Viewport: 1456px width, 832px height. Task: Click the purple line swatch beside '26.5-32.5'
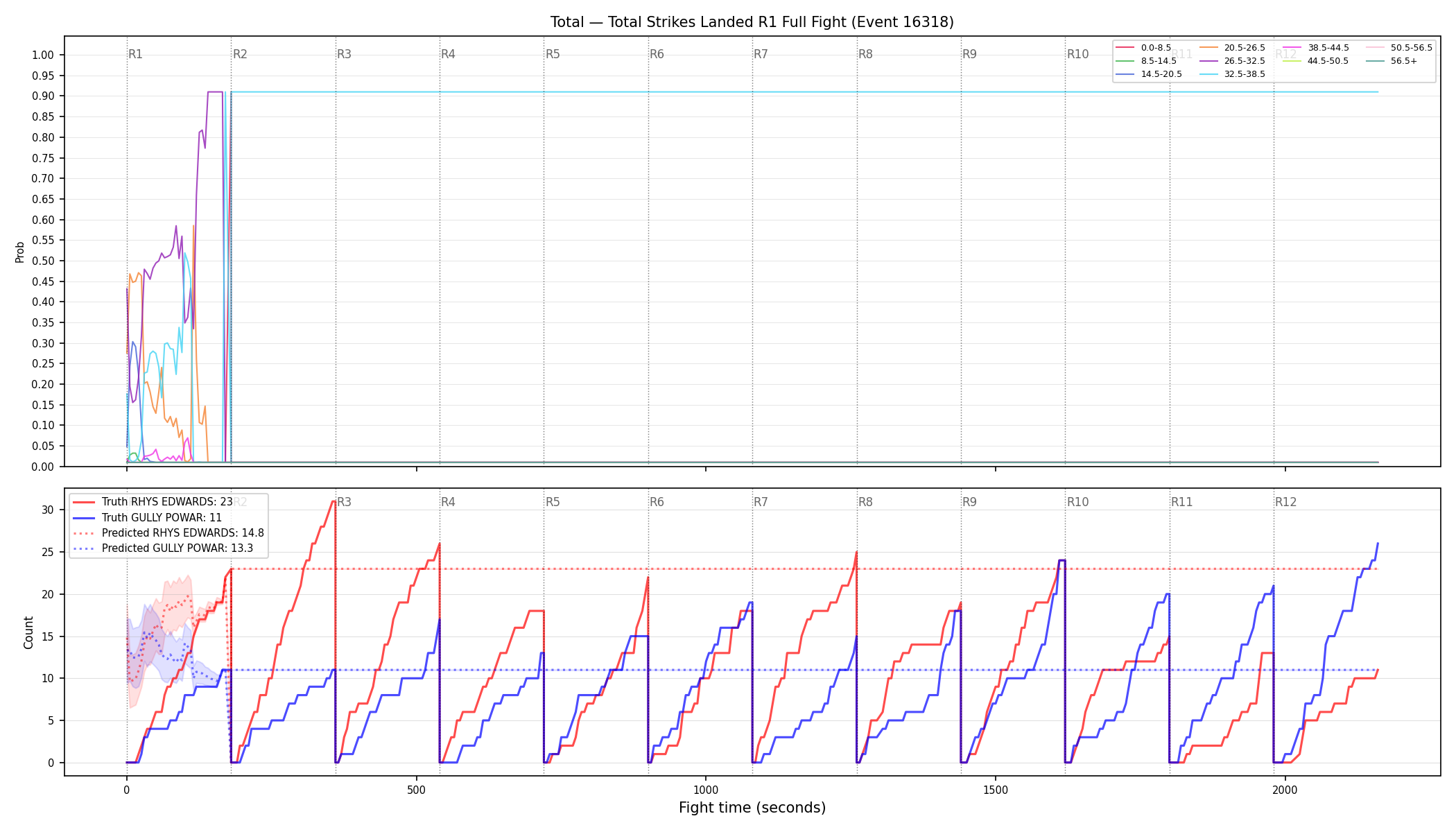pyautogui.click(x=1208, y=61)
